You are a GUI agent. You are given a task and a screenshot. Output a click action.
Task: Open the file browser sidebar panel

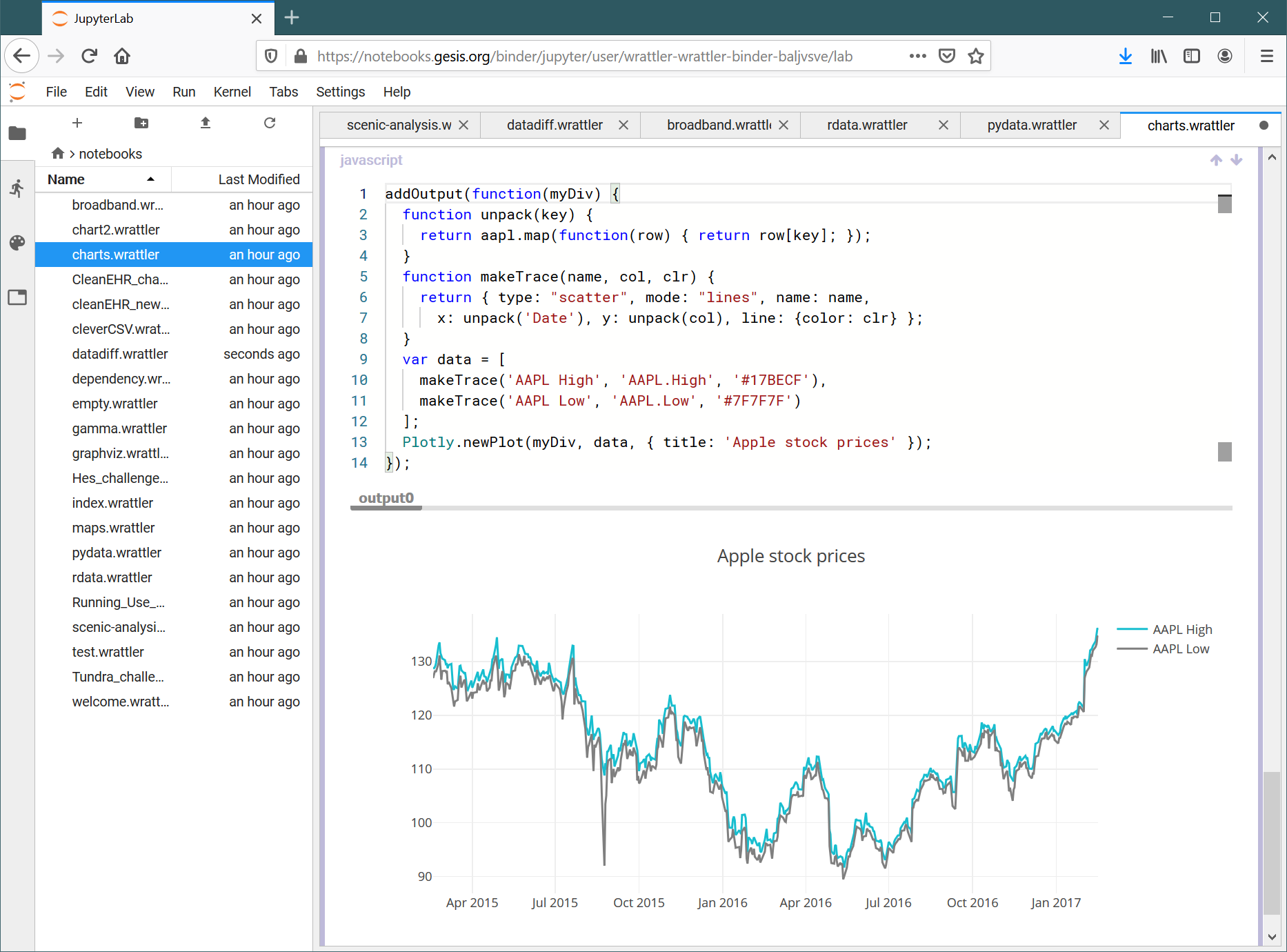pyautogui.click(x=17, y=133)
